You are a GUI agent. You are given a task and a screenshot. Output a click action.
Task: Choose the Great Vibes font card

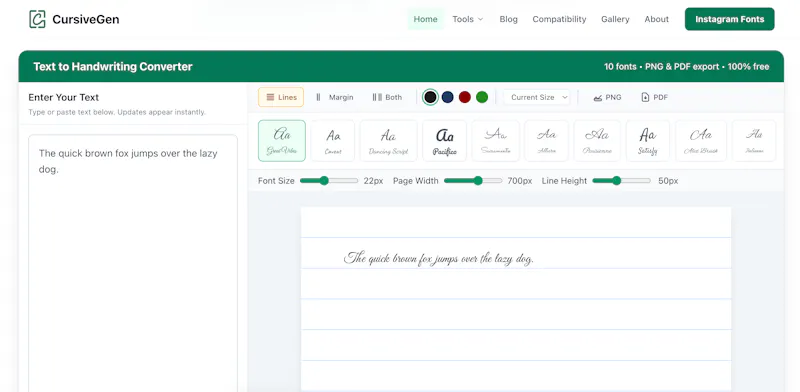tap(282, 141)
